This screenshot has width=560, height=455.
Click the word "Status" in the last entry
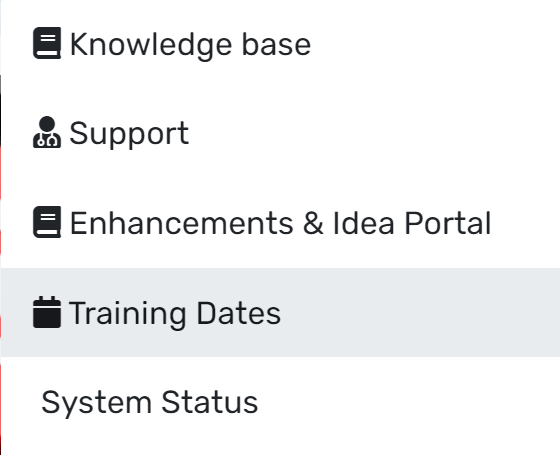(x=209, y=402)
